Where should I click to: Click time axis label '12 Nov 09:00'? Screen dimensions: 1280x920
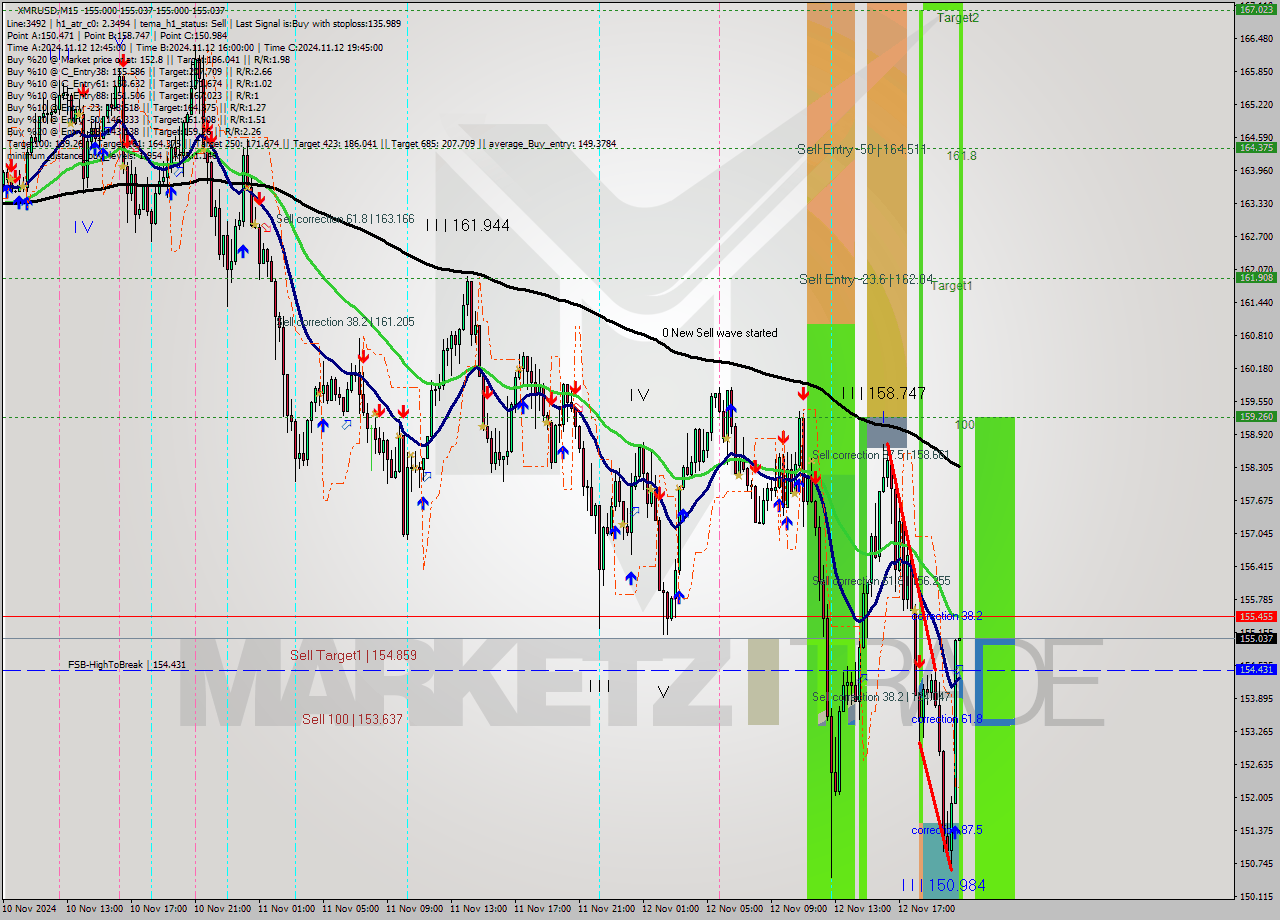[798, 909]
